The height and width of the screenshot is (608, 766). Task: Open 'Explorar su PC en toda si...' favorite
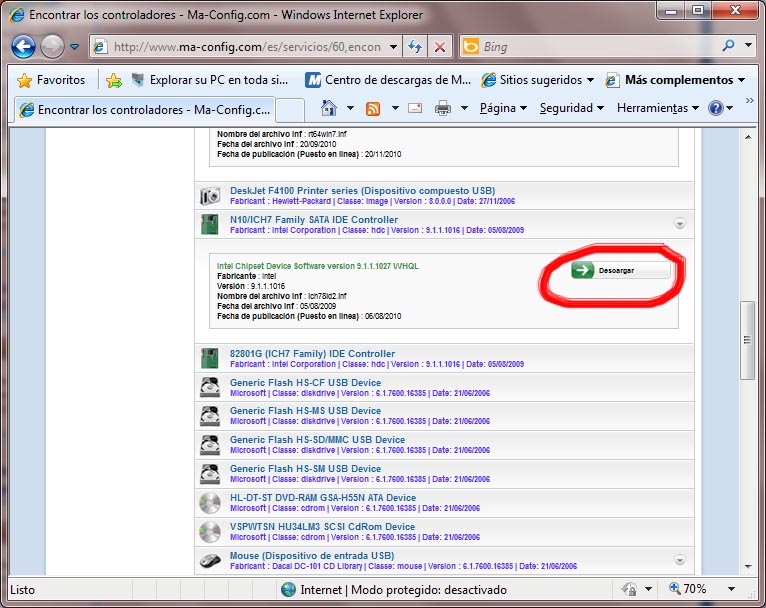pos(210,80)
